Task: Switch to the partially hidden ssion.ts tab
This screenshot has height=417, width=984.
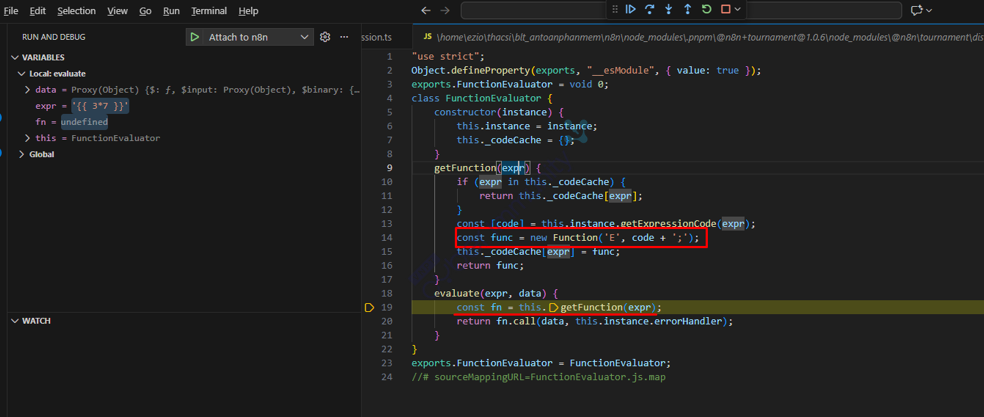Action: pyautogui.click(x=377, y=37)
